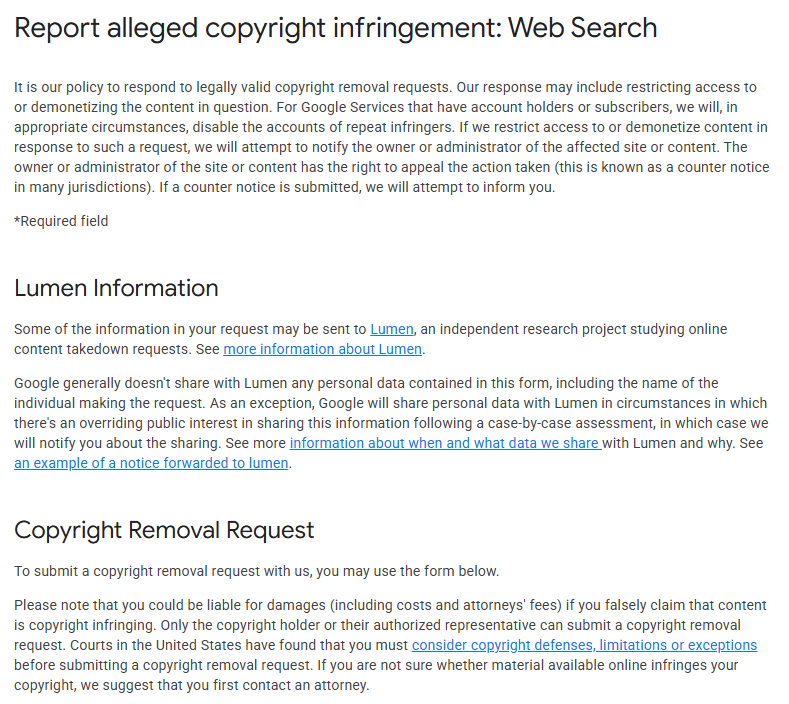Click the line 'To submit a copyright removal request'

256,571
